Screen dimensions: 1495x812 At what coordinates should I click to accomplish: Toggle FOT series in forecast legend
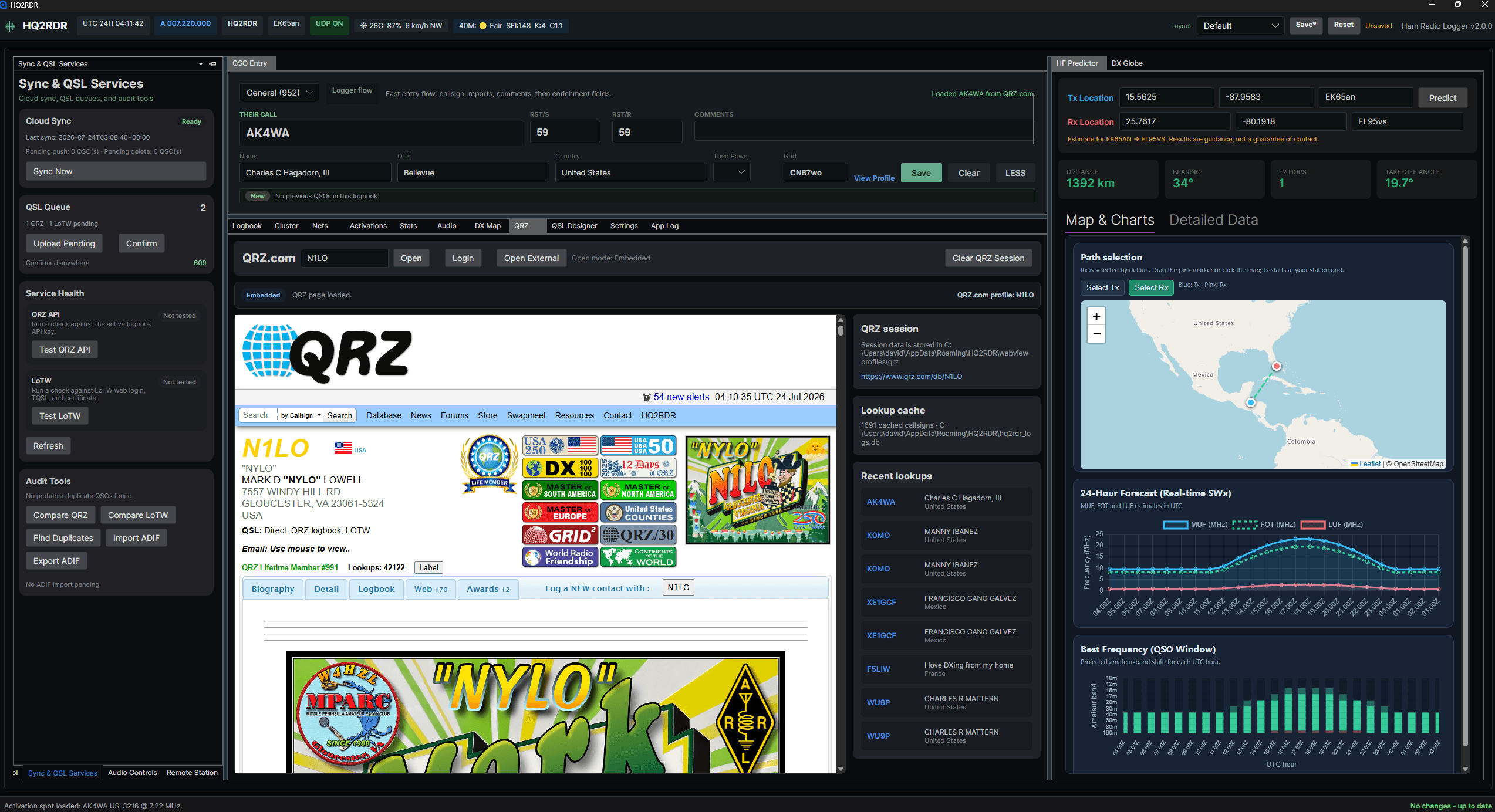1264,525
